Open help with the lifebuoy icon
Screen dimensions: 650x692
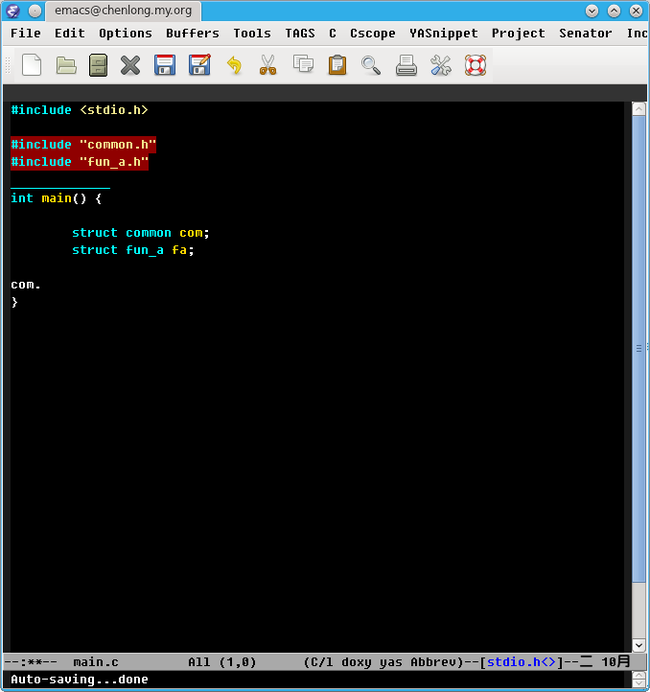pyautogui.click(x=475, y=65)
